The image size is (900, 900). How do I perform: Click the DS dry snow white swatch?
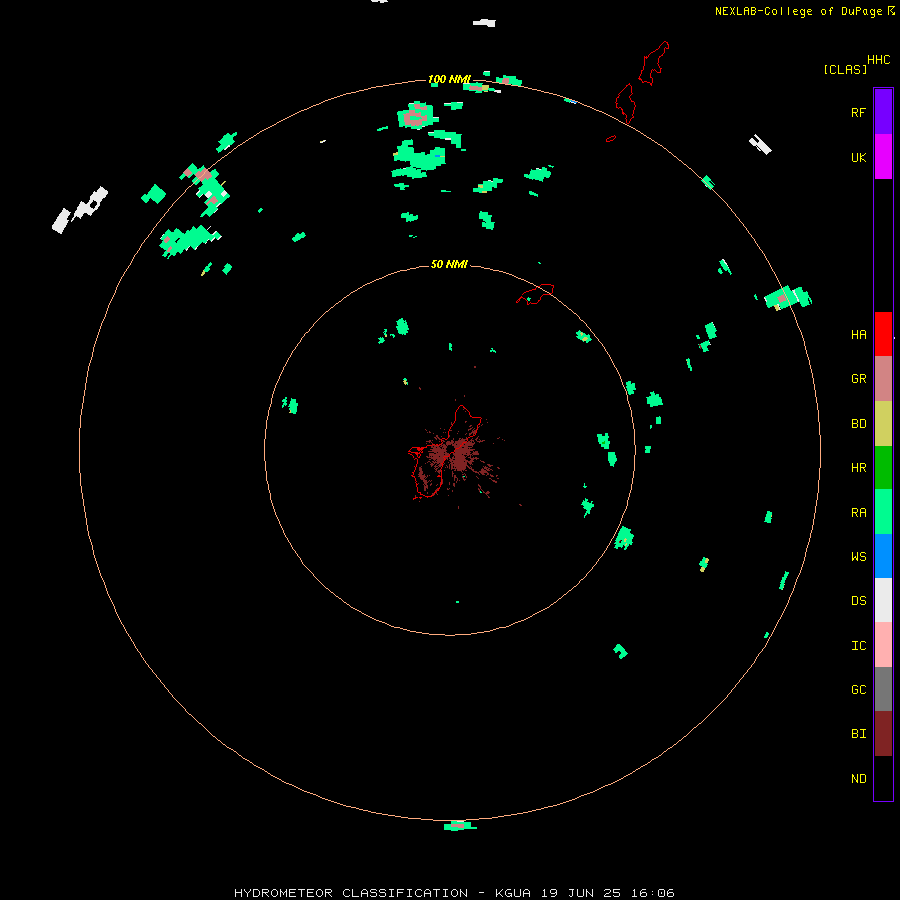pyautogui.click(x=883, y=600)
